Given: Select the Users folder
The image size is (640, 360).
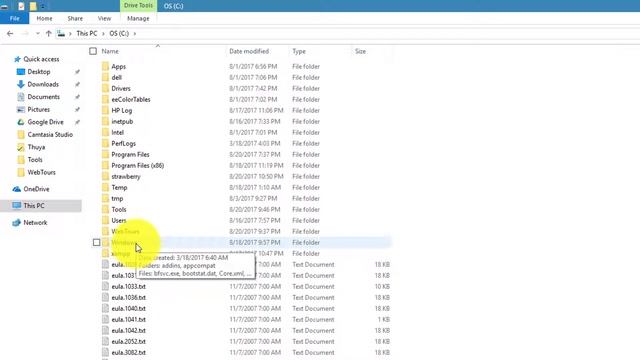Looking at the screenshot, I should tap(119, 221).
